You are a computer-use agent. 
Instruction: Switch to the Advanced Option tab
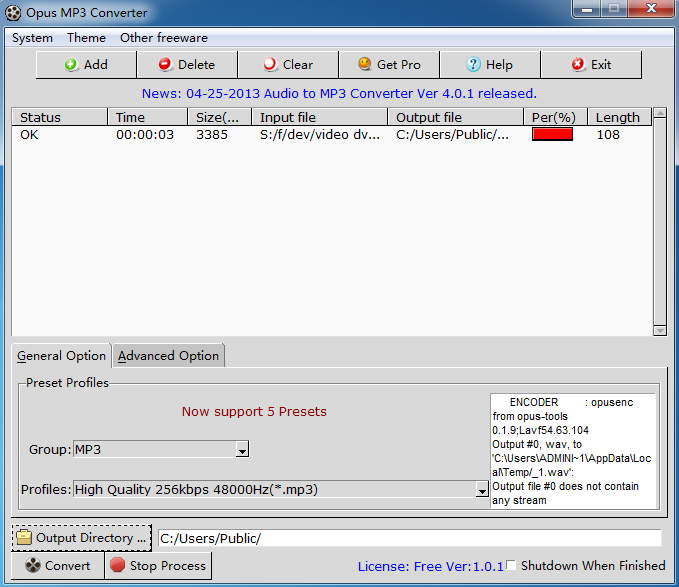(168, 356)
